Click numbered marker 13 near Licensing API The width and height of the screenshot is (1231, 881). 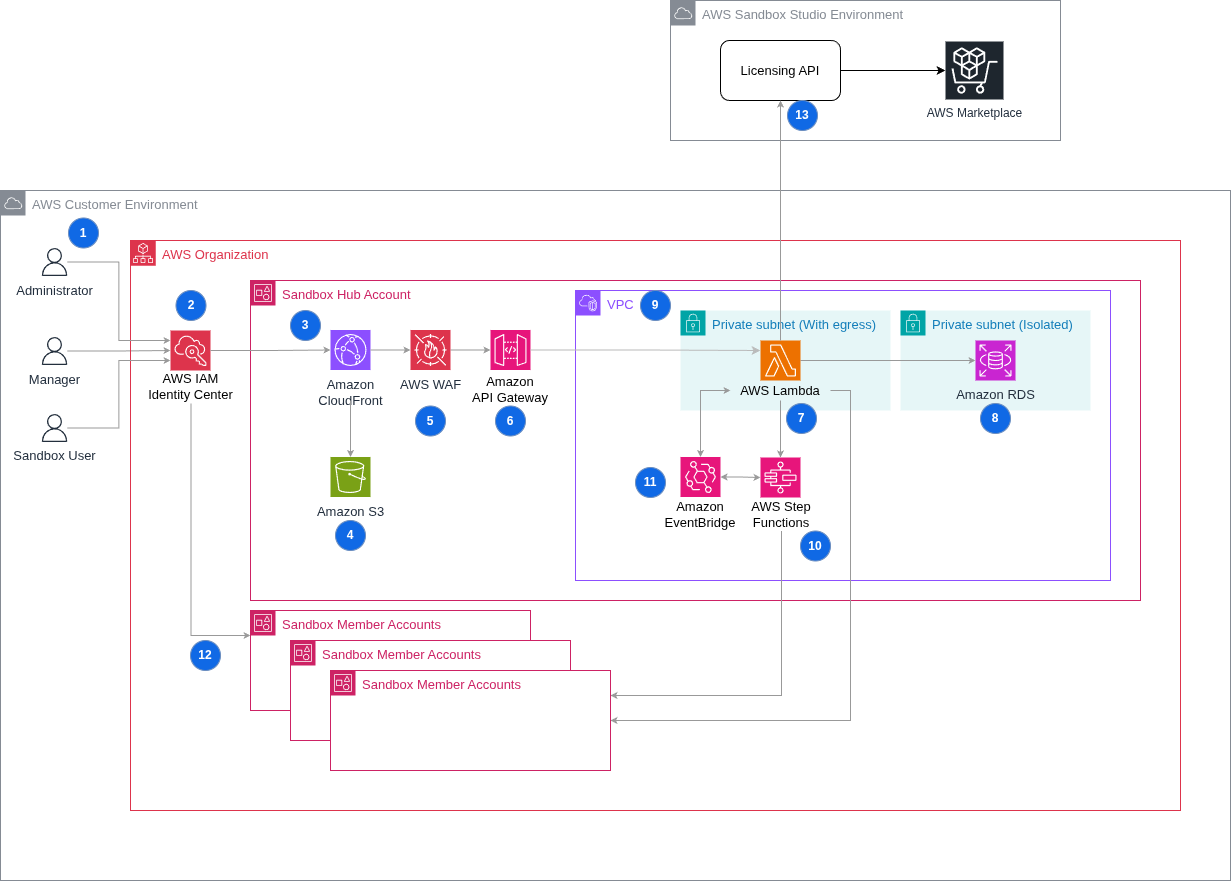click(802, 116)
